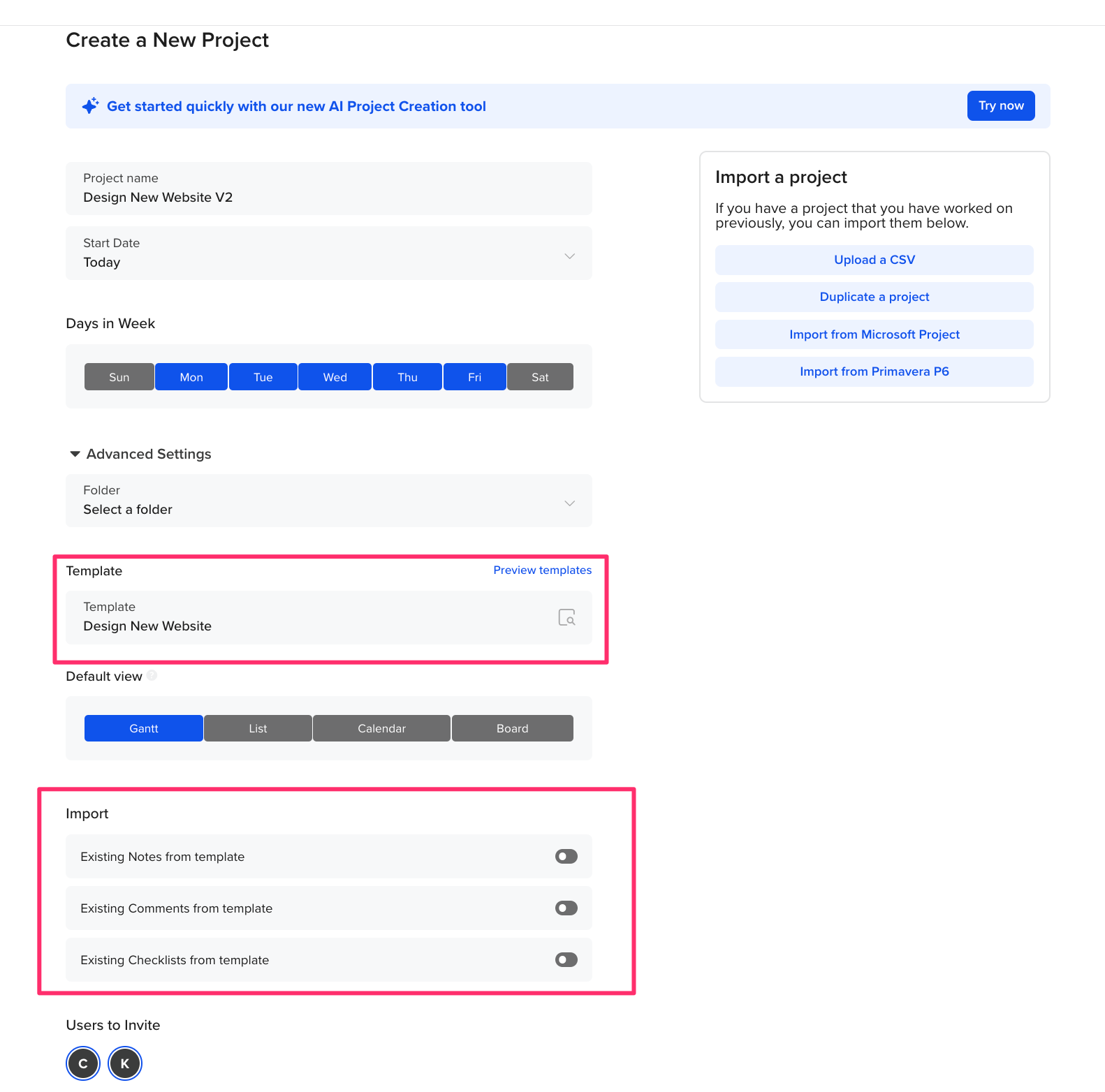
Task: Click the Try now button
Action: pos(1001,105)
